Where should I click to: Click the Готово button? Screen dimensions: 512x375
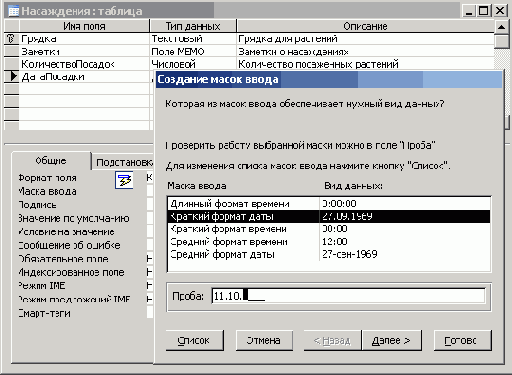(463, 340)
